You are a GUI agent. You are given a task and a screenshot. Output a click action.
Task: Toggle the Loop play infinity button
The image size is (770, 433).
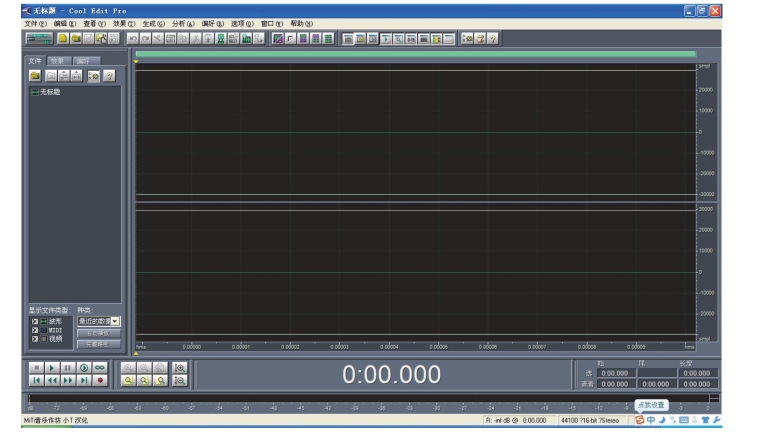[101, 367]
